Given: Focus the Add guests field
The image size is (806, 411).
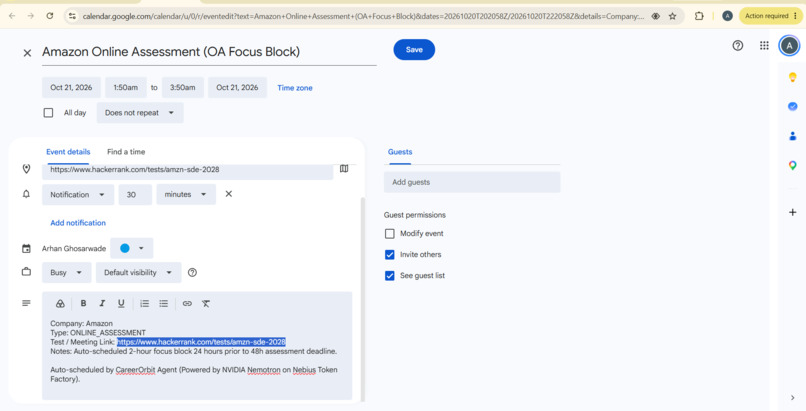Looking at the screenshot, I should (x=472, y=182).
